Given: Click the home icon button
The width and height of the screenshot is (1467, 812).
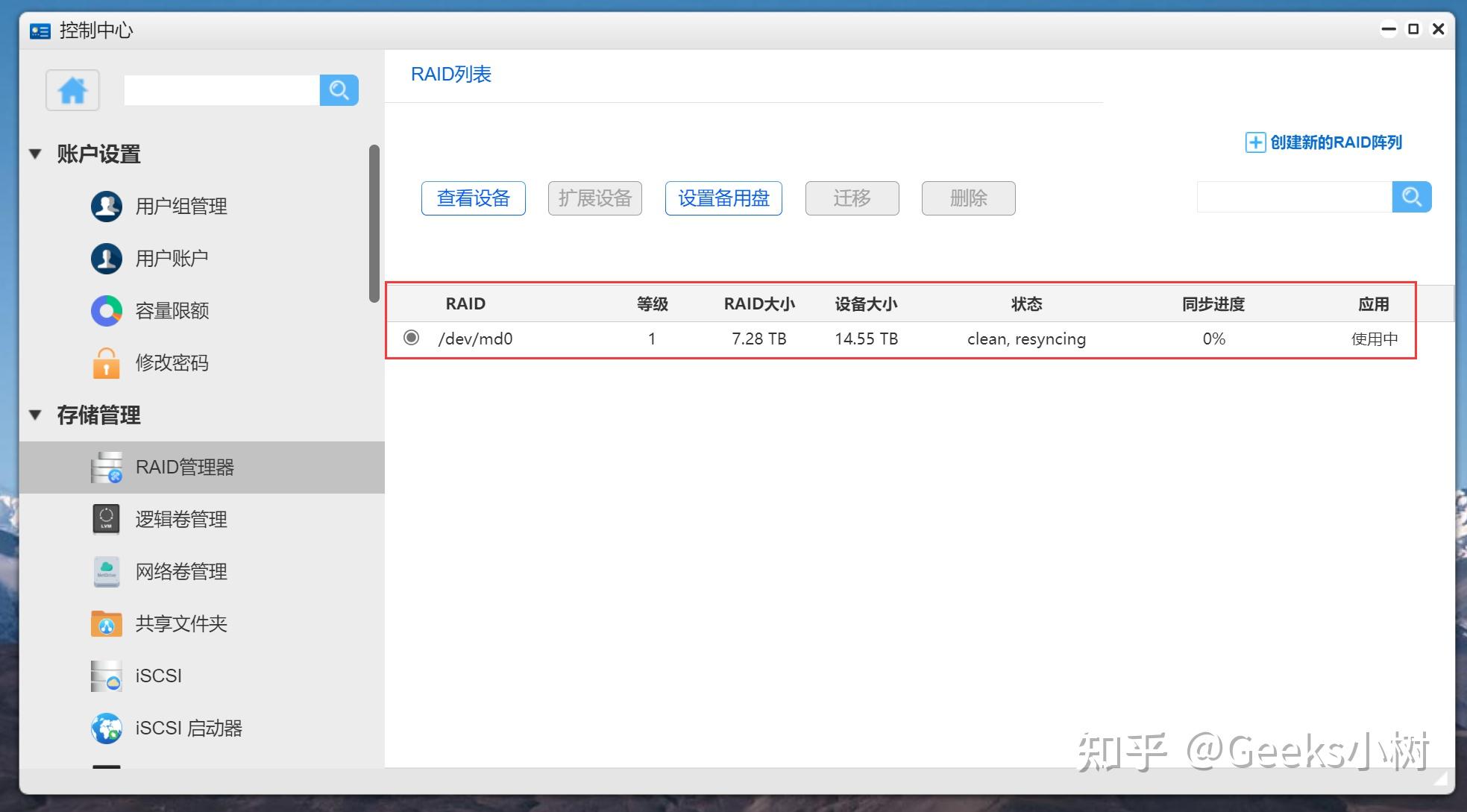Looking at the screenshot, I should click(72, 90).
